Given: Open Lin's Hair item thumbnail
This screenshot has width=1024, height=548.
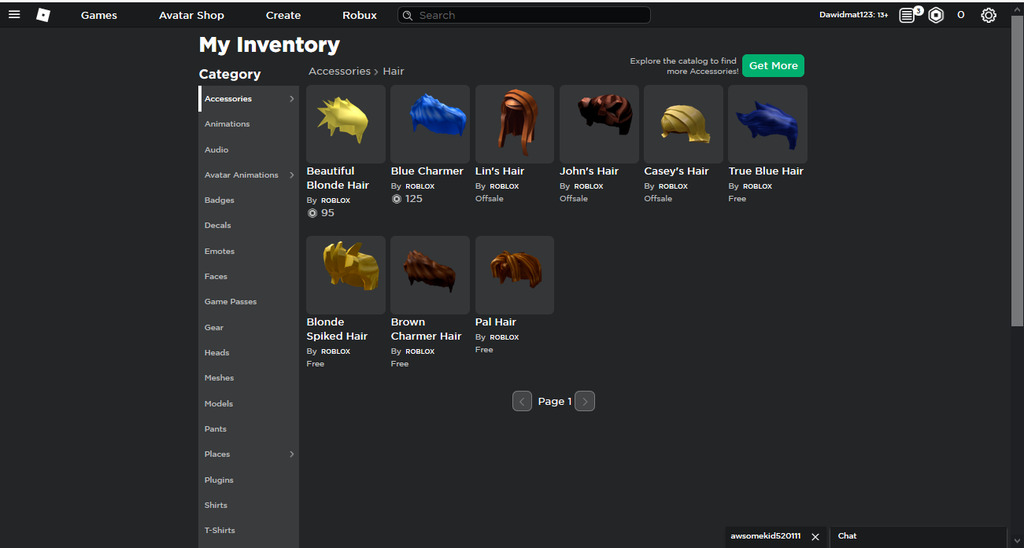Looking at the screenshot, I should [x=515, y=124].
